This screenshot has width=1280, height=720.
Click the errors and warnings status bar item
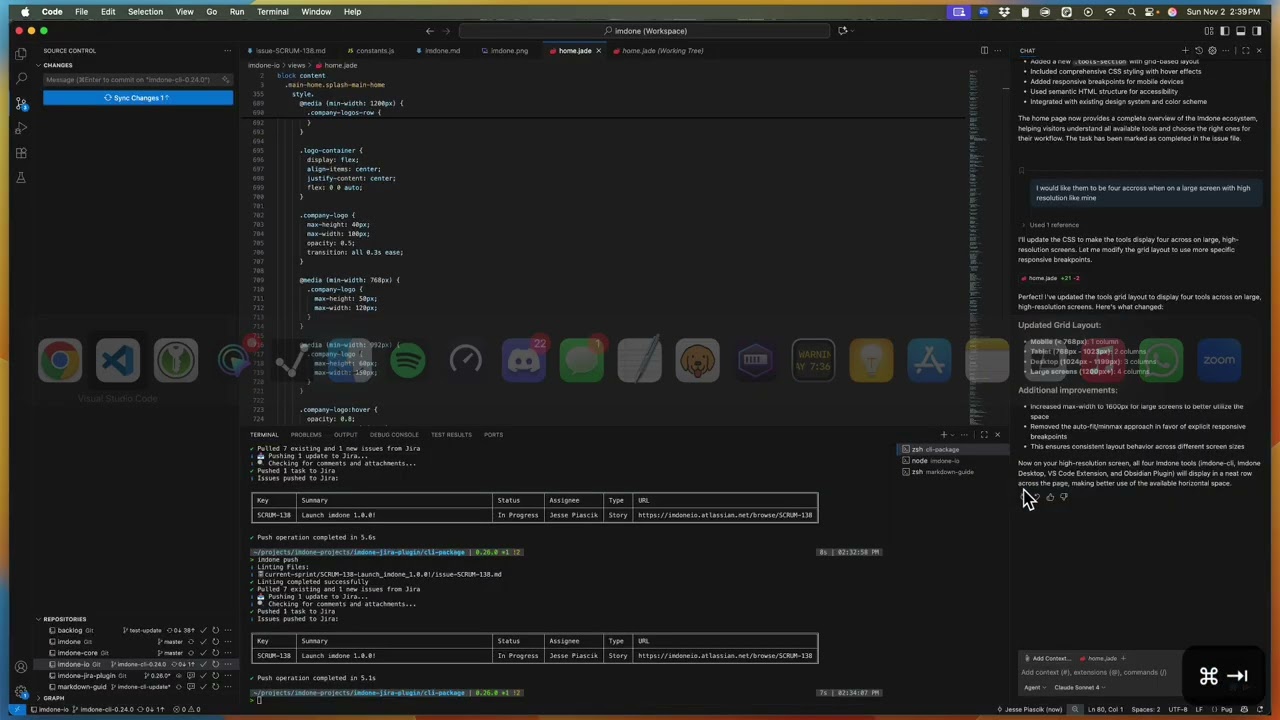(x=188, y=709)
